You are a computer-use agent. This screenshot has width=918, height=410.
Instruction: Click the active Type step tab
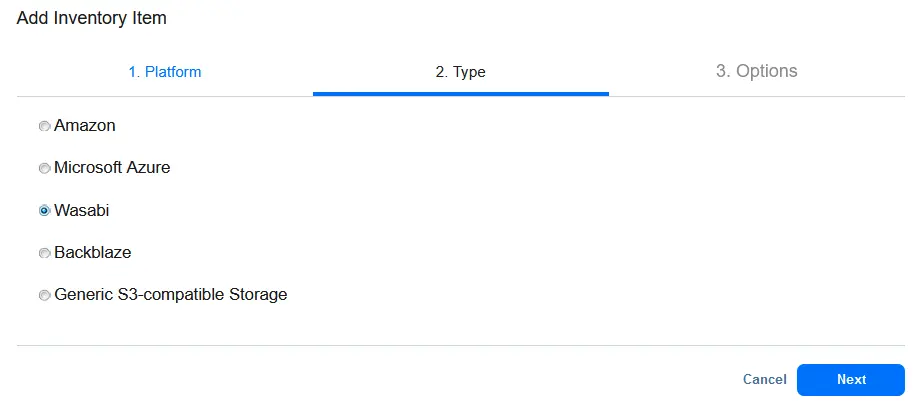(x=460, y=72)
